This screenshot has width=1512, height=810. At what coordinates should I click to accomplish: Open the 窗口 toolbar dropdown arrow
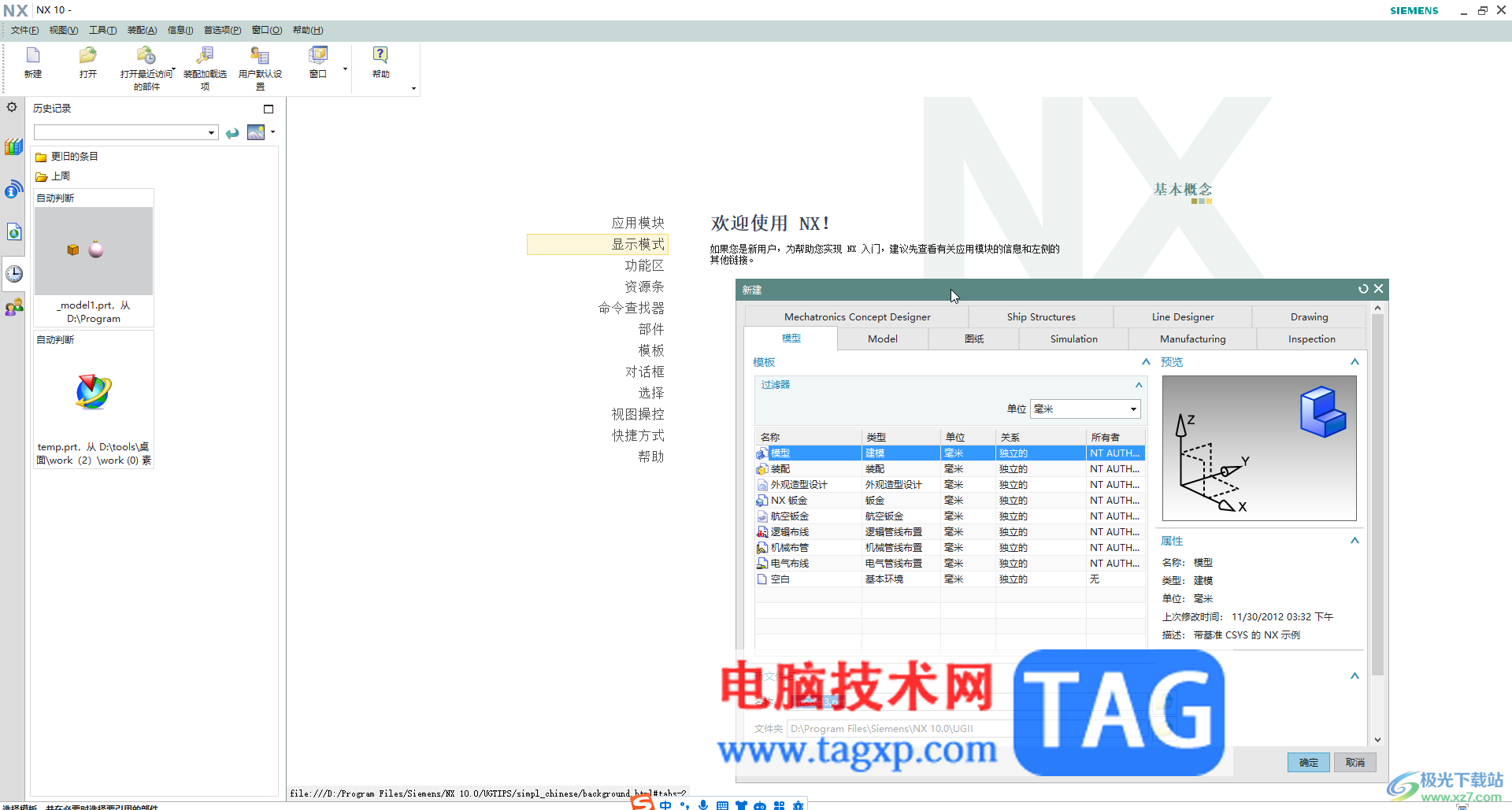tap(345, 69)
